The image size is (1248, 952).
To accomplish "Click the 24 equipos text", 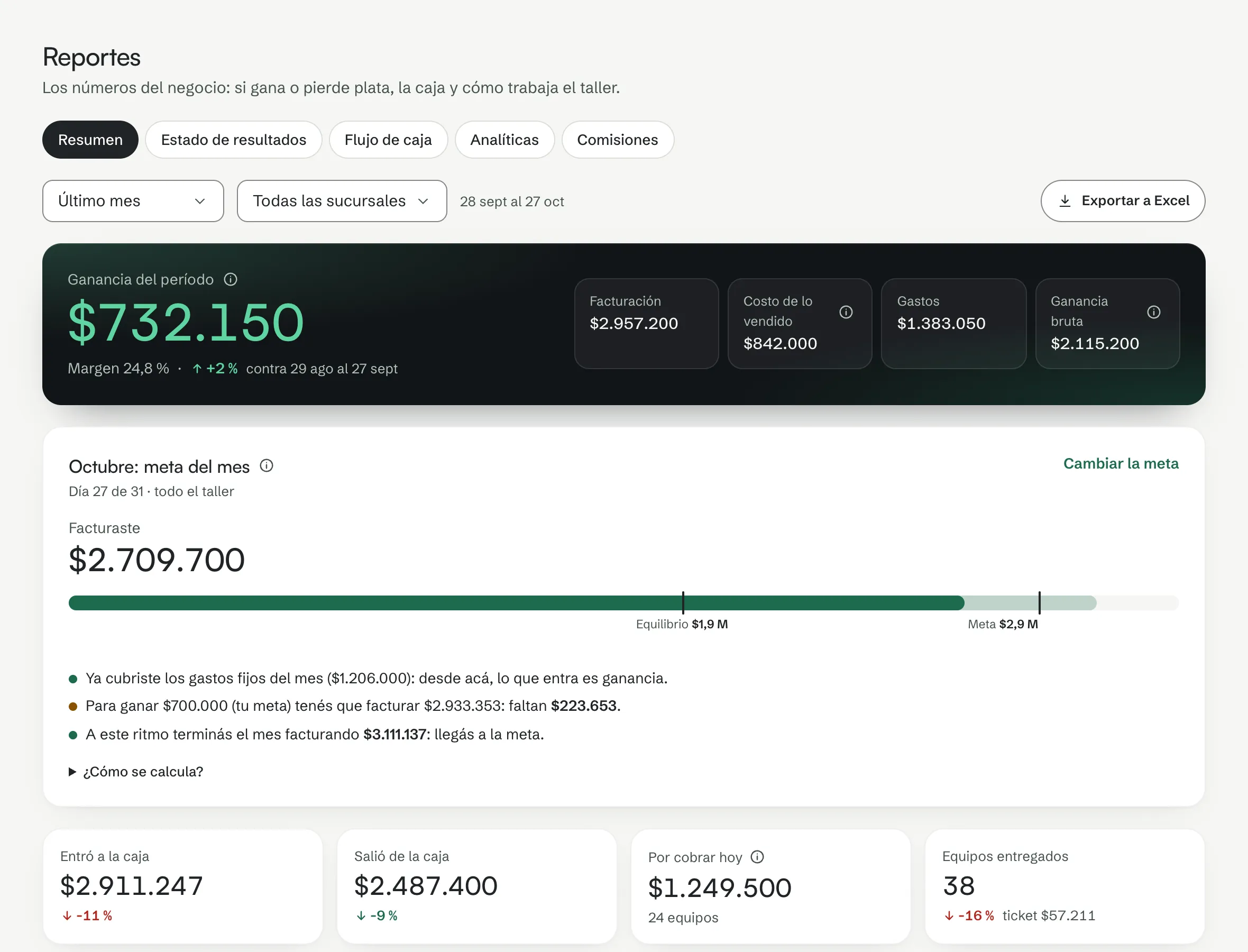I will pyautogui.click(x=683, y=918).
